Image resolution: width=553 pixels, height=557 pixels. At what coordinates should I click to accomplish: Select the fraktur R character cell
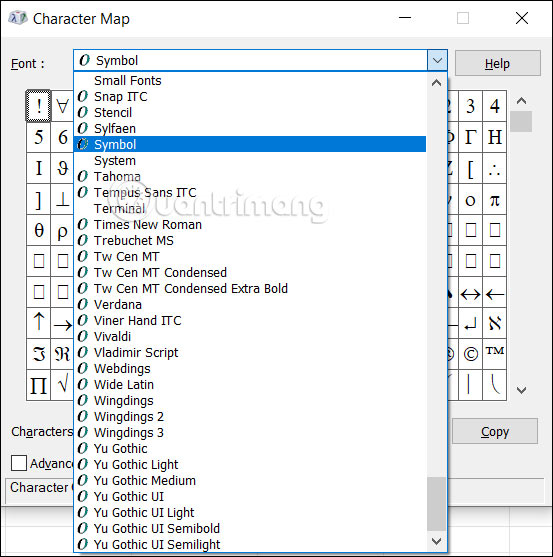(x=63, y=354)
